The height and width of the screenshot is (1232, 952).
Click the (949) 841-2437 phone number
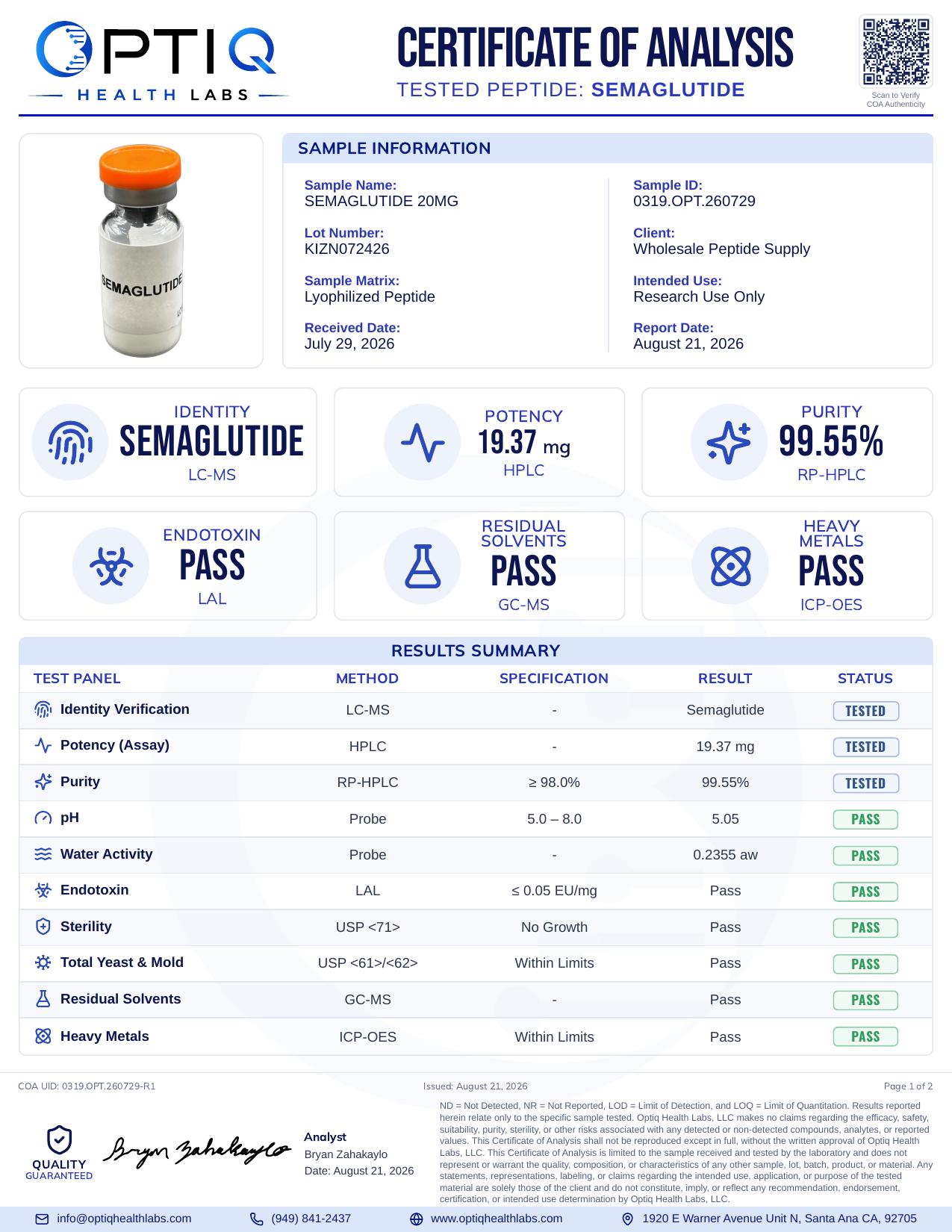tap(311, 1219)
